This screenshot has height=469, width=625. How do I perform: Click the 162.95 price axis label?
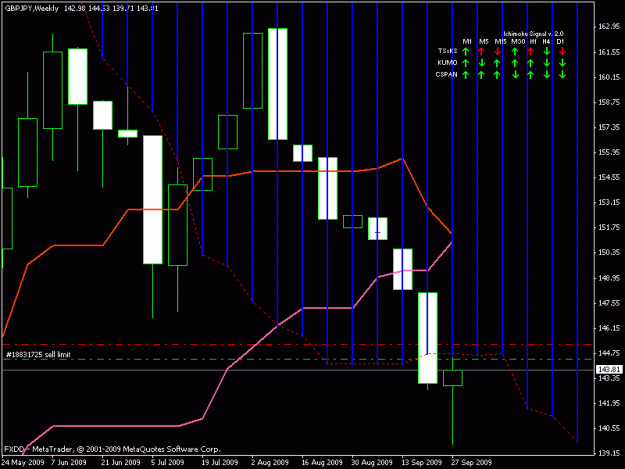(609, 26)
